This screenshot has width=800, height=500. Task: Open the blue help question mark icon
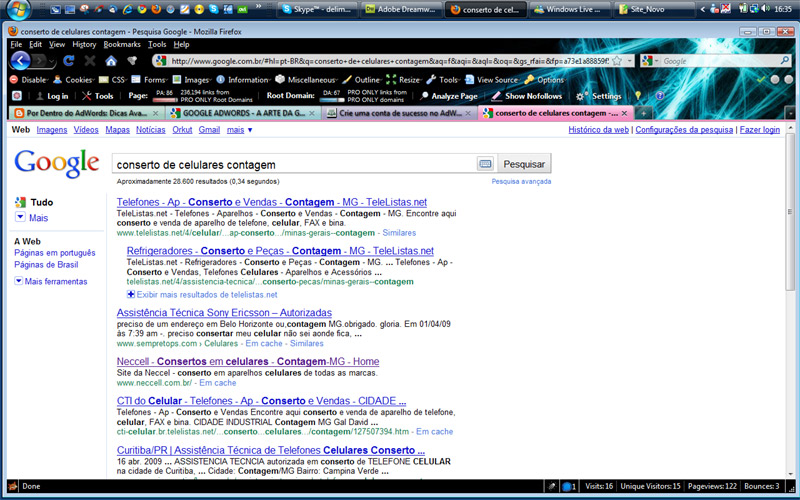[x=660, y=95]
